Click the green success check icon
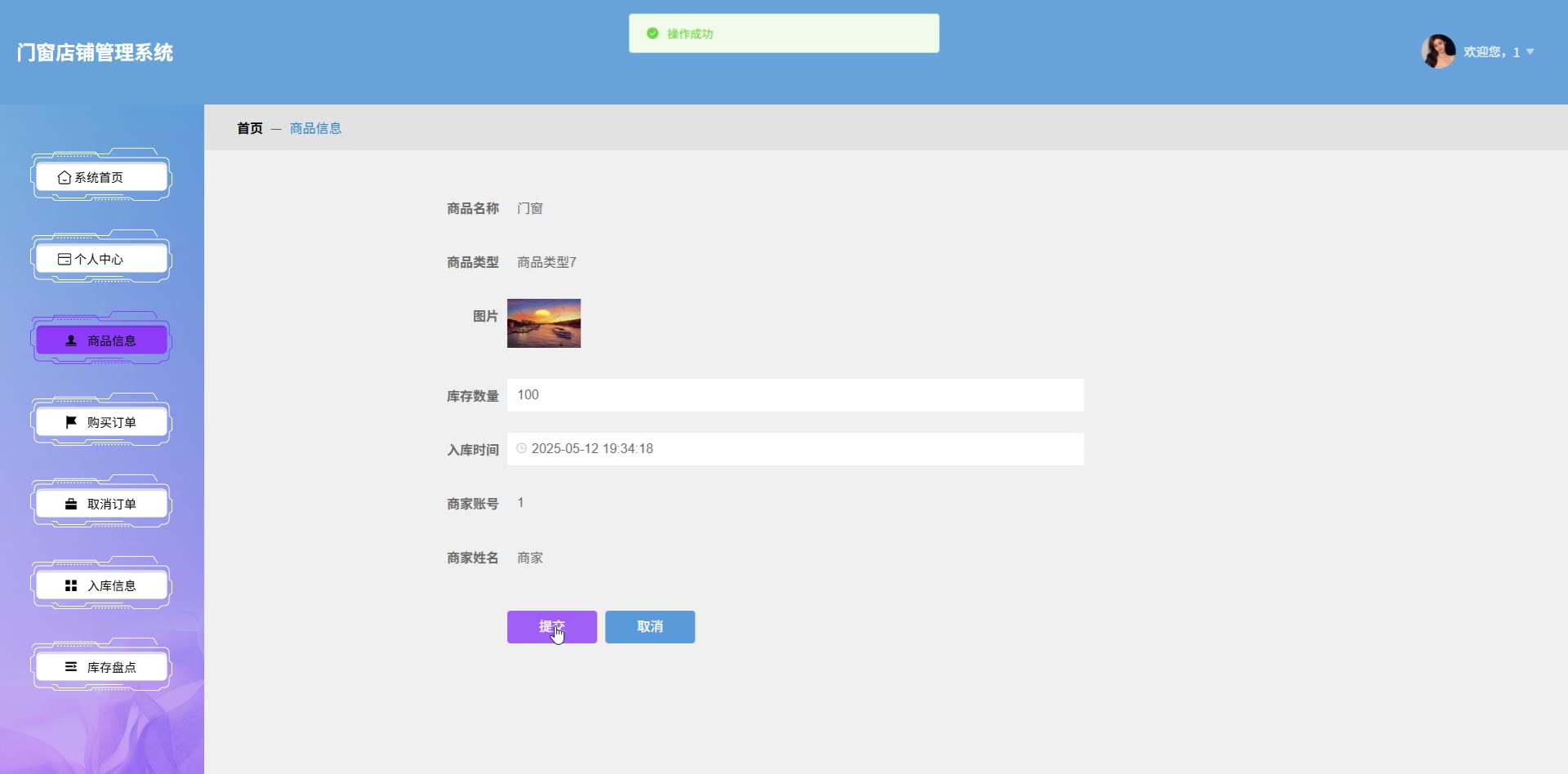Screen dimensions: 1568x774 tap(653, 33)
